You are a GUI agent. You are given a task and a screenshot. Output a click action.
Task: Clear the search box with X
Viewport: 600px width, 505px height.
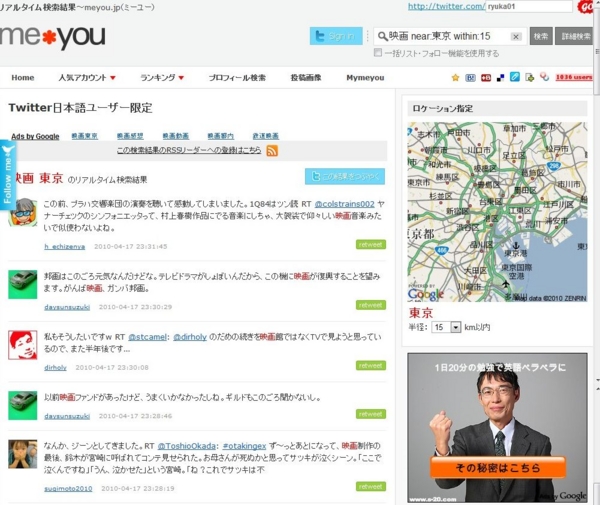516,37
